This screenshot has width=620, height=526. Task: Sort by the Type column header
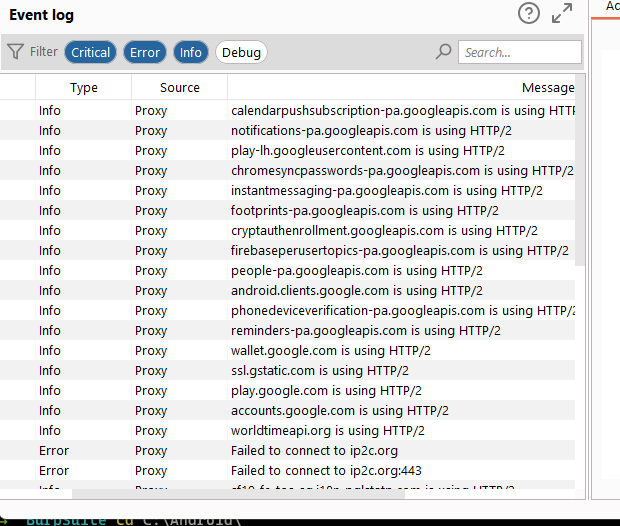click(x=84, y=88)
